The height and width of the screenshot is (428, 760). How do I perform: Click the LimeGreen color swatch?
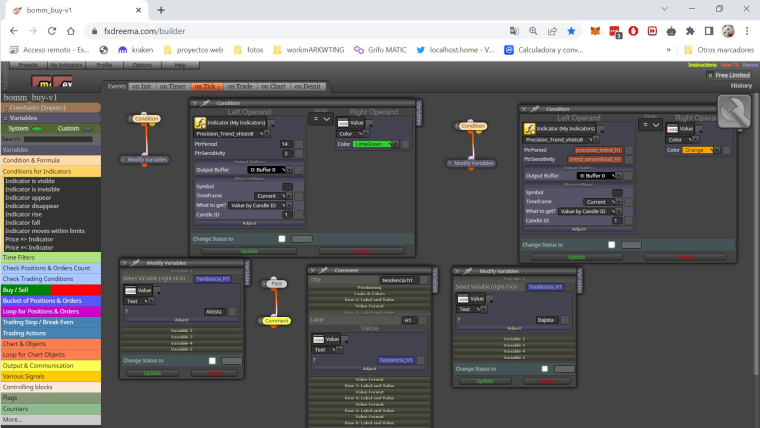tap(373, 144)
